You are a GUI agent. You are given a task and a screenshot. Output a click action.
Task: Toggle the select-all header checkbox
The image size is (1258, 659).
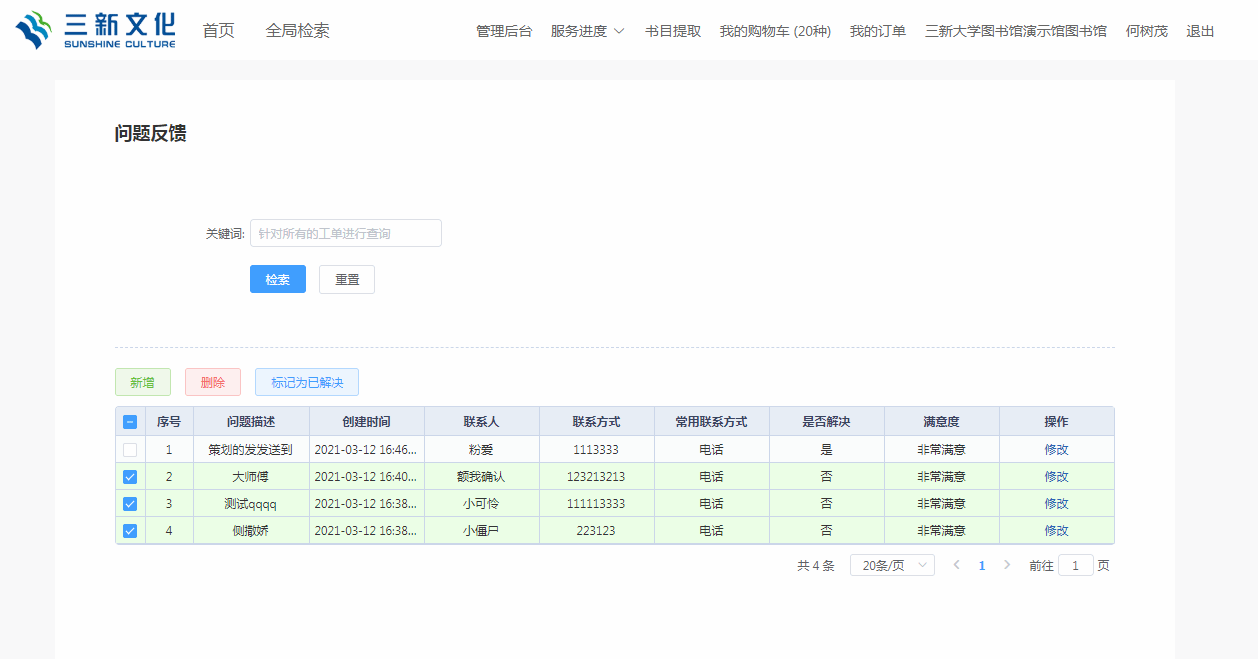(x=130, y=422)
